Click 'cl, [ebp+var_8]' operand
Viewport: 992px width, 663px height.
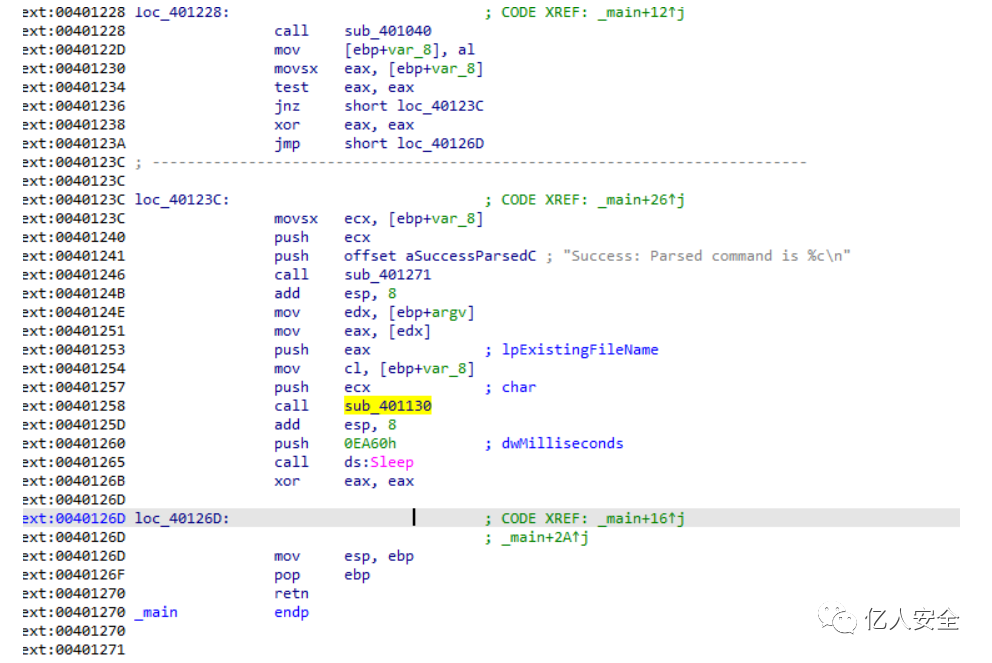coord(409,368)
